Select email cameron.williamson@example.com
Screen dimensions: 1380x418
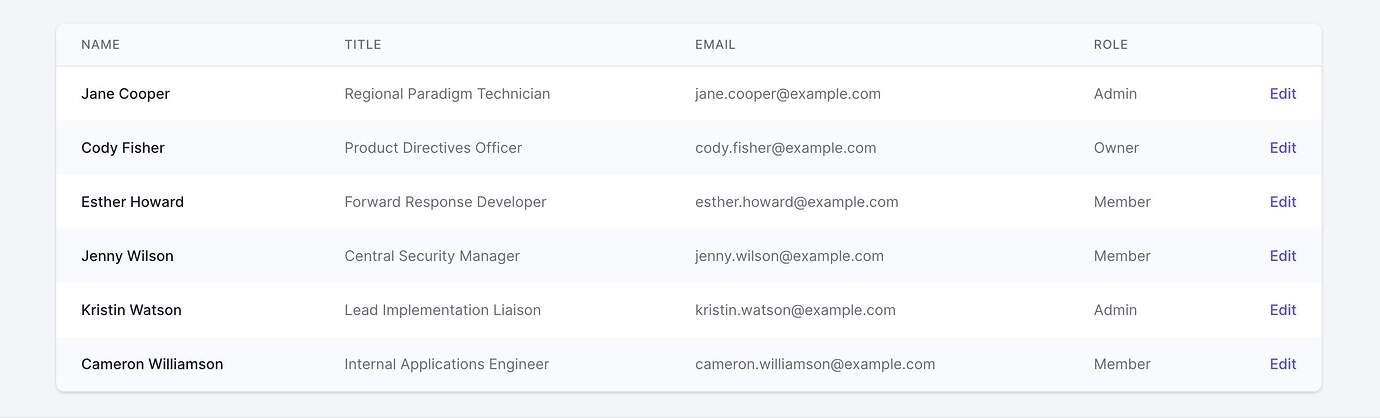815,364
